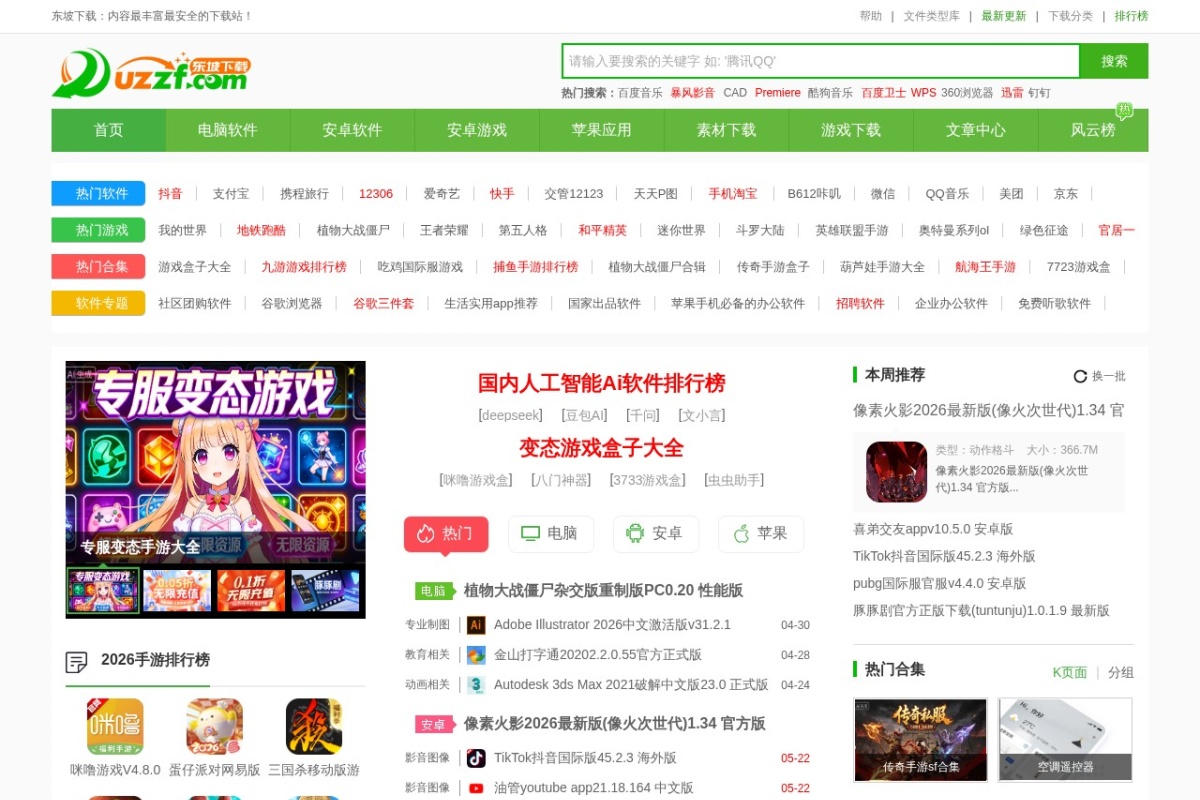Open the 我的世界 game link

182,230
